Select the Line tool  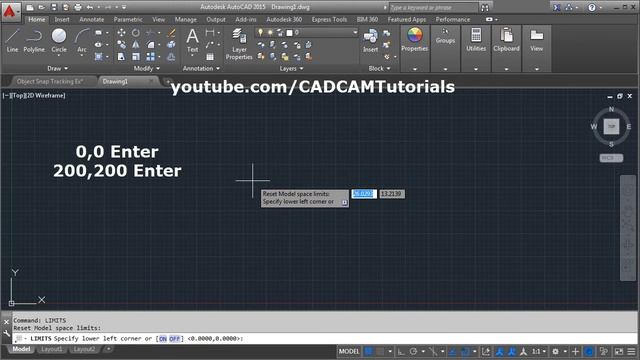pos(12,41)
